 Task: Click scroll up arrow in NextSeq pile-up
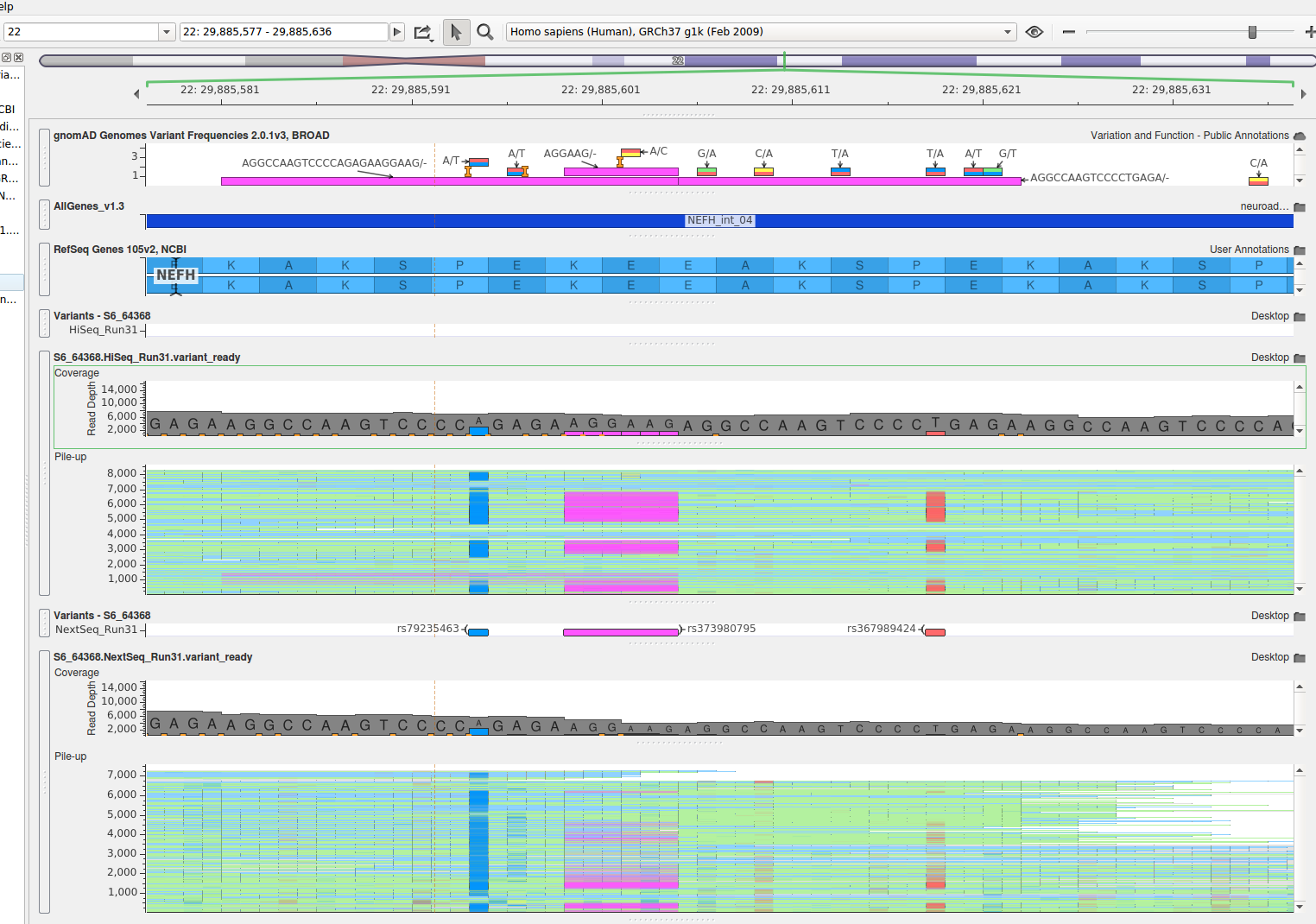pyautogui.click(x=1300, y=769)
